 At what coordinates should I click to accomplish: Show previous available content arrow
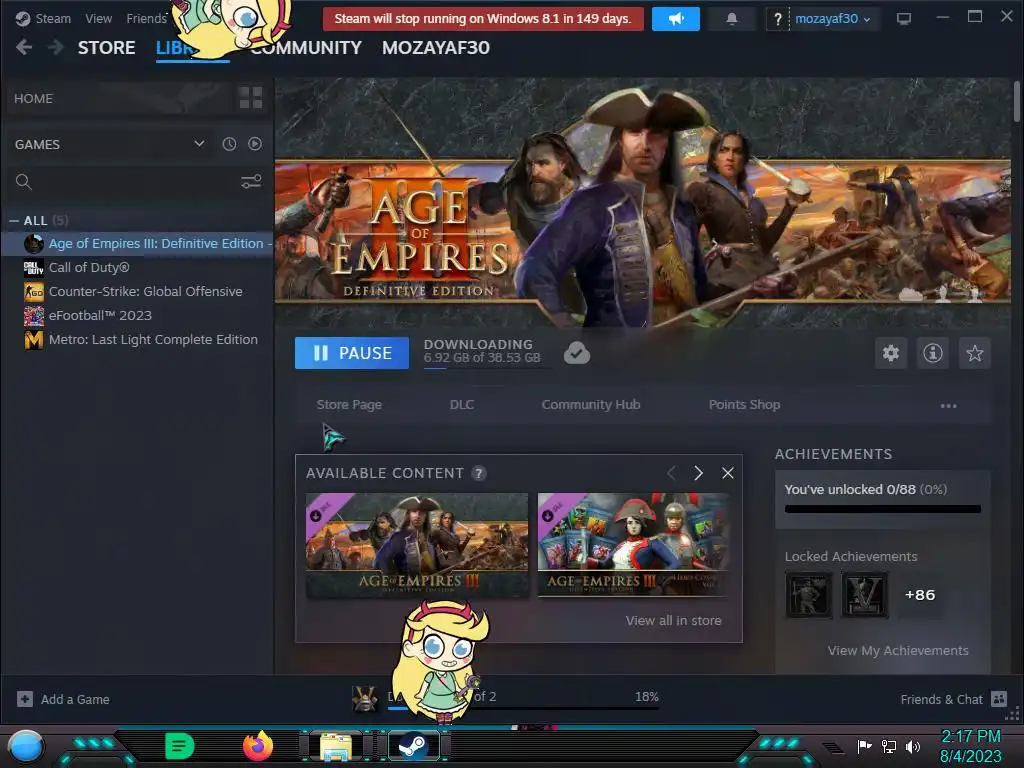pyautogui.click(x=671, y=473)
